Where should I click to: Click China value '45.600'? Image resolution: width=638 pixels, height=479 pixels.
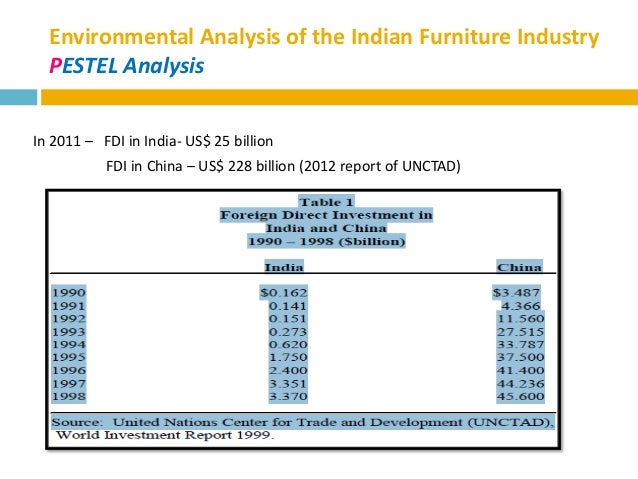click(x=520, y=396)
